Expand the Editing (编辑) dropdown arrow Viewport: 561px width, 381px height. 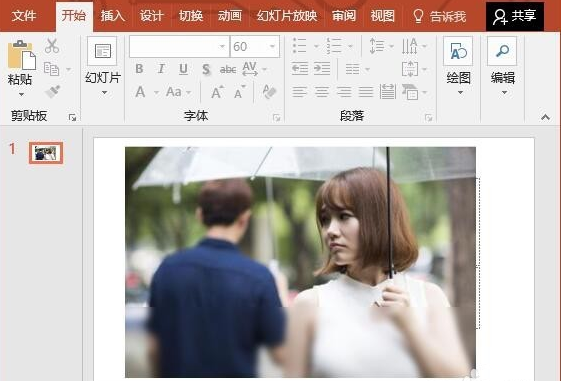[x=504, y=93]
